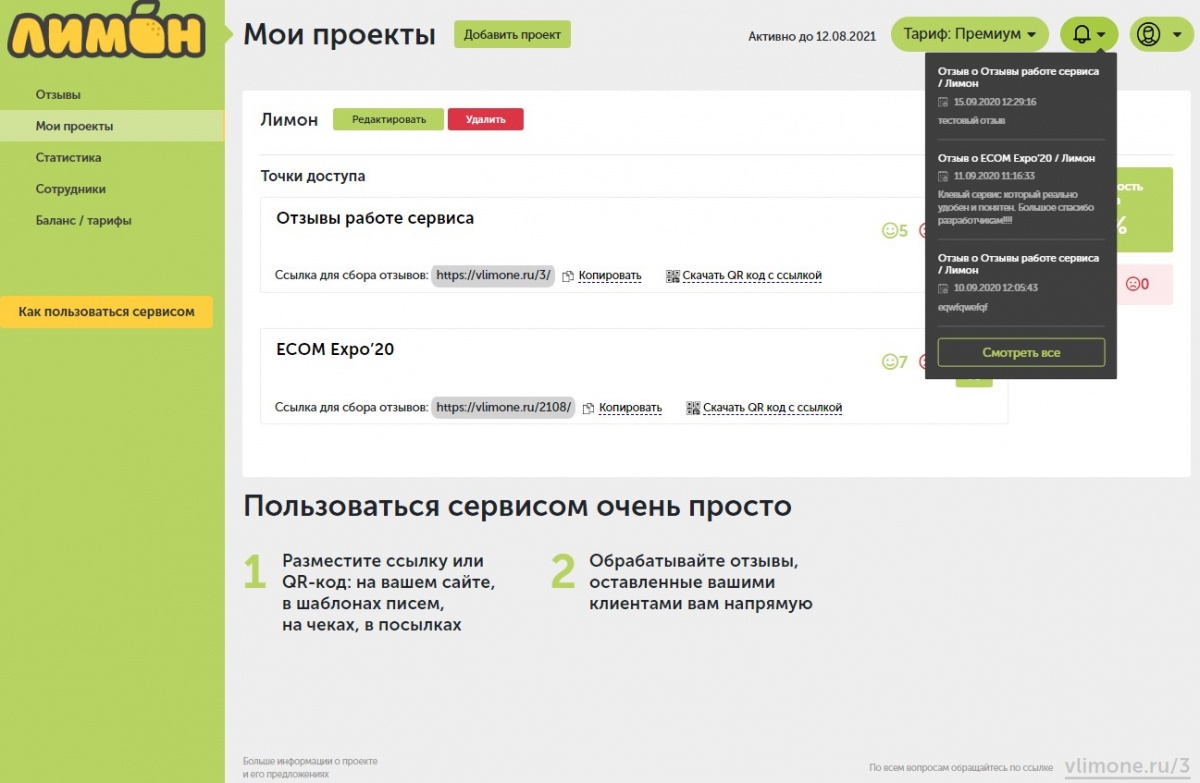Click notification text тестовый отзыв
This screenshot has height=783, width=1200.
(x=971, y=120)
